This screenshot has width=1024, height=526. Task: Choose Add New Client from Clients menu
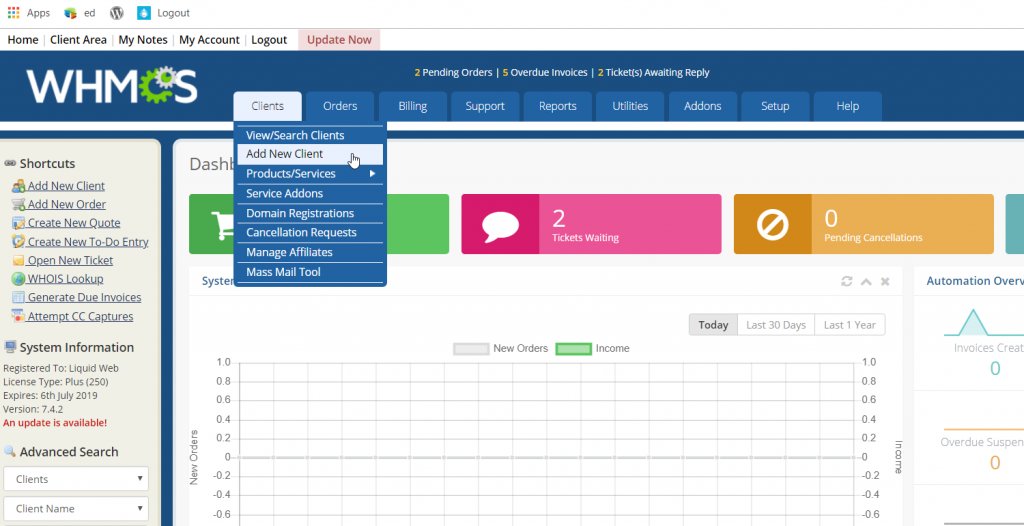(x=310, y=154)
